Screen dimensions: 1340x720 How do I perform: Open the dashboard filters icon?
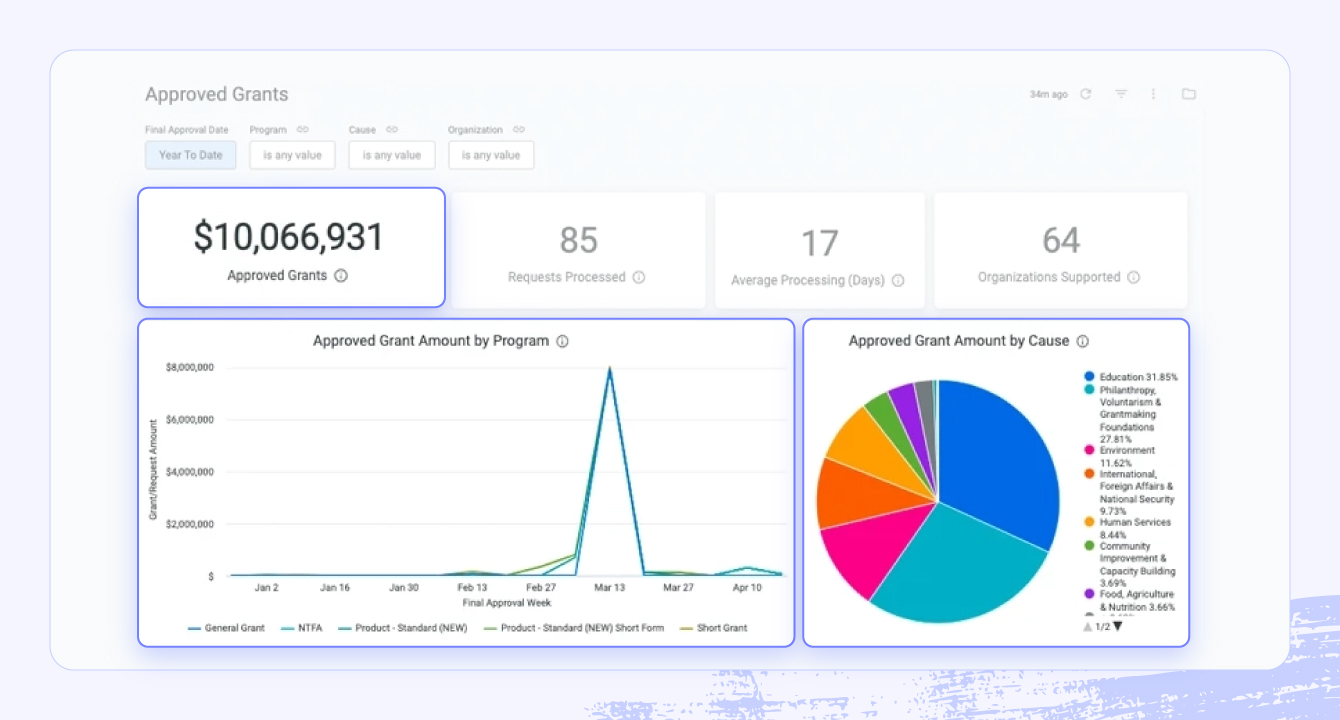1121,93
